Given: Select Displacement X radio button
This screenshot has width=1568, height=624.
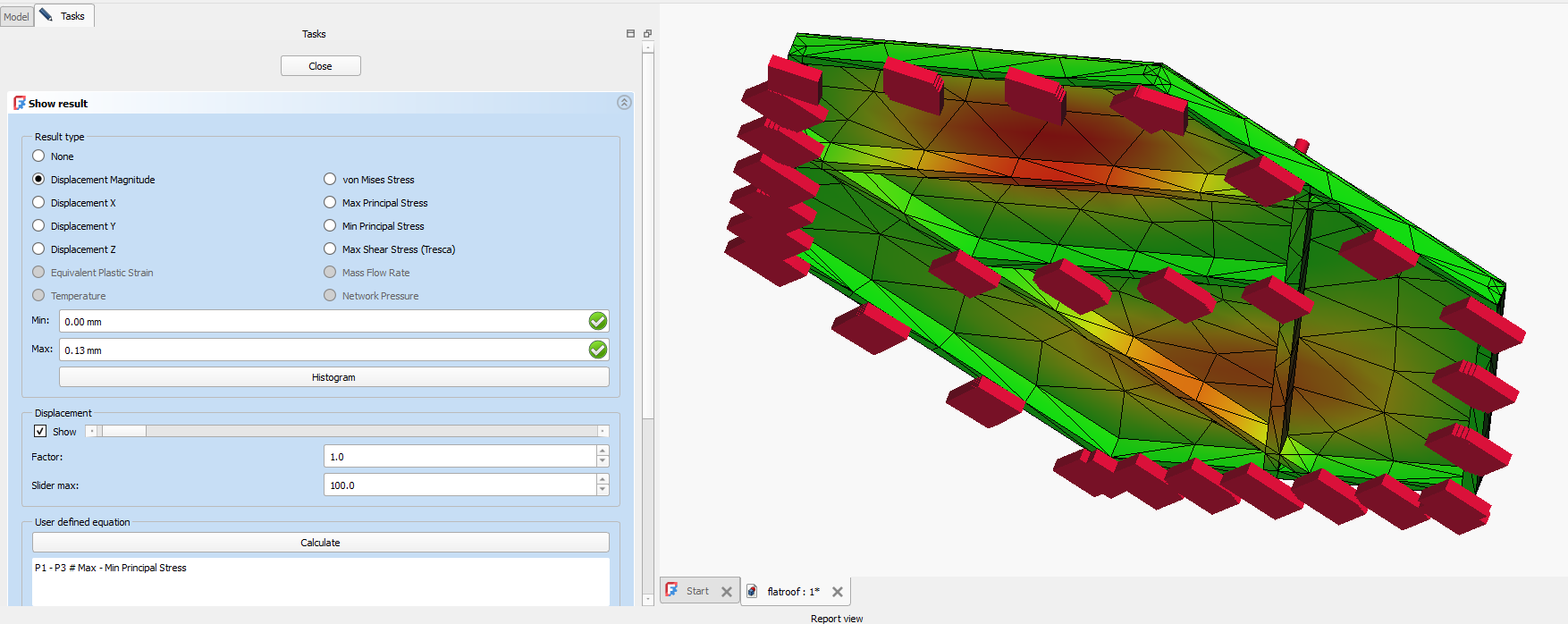Looking at the screenshot, I should pos(38,203).
